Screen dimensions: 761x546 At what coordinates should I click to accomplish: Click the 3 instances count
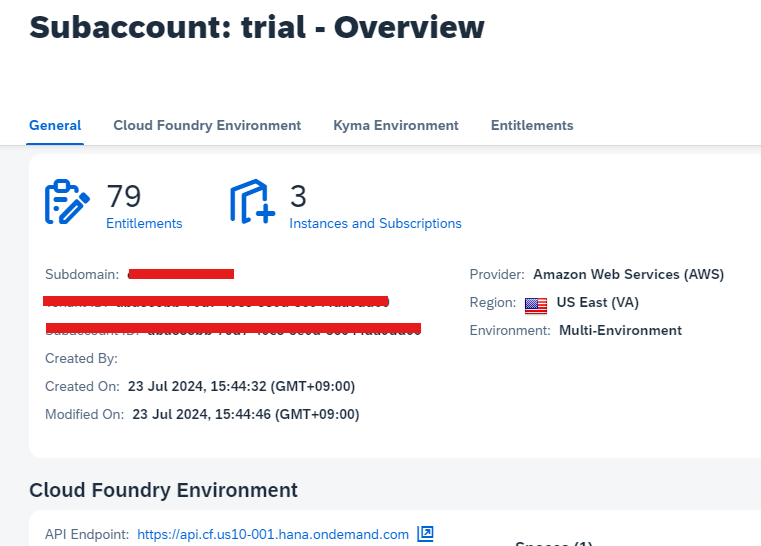click(298, 195)
